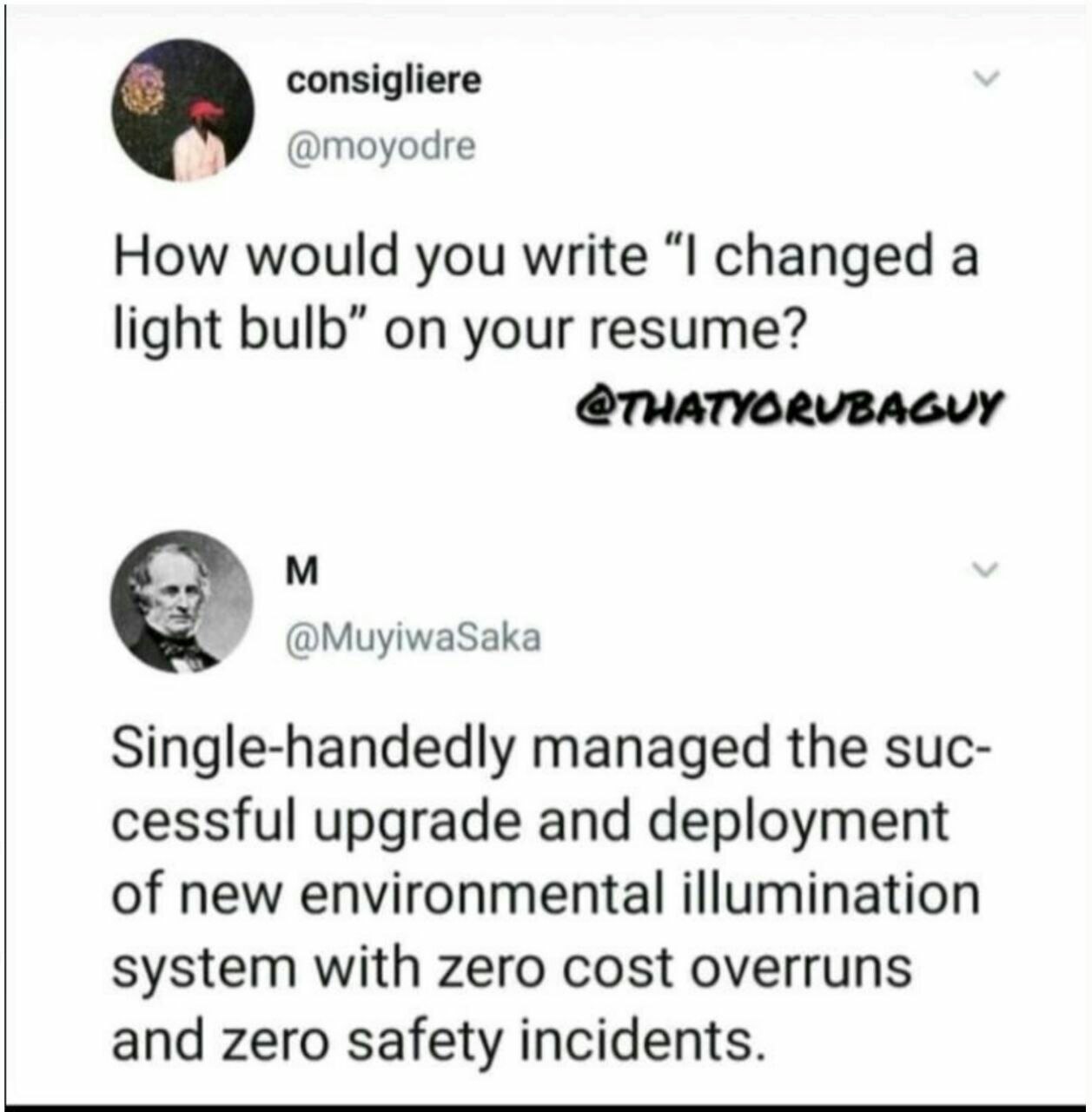Expand the chevron menu on M's tweet
1092x1112 pixels.
(x=986, y=571)
